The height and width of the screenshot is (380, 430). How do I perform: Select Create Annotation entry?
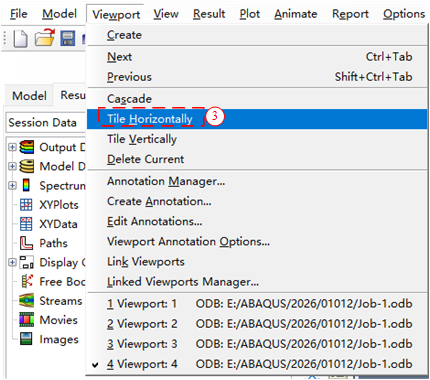coord(257,201)
